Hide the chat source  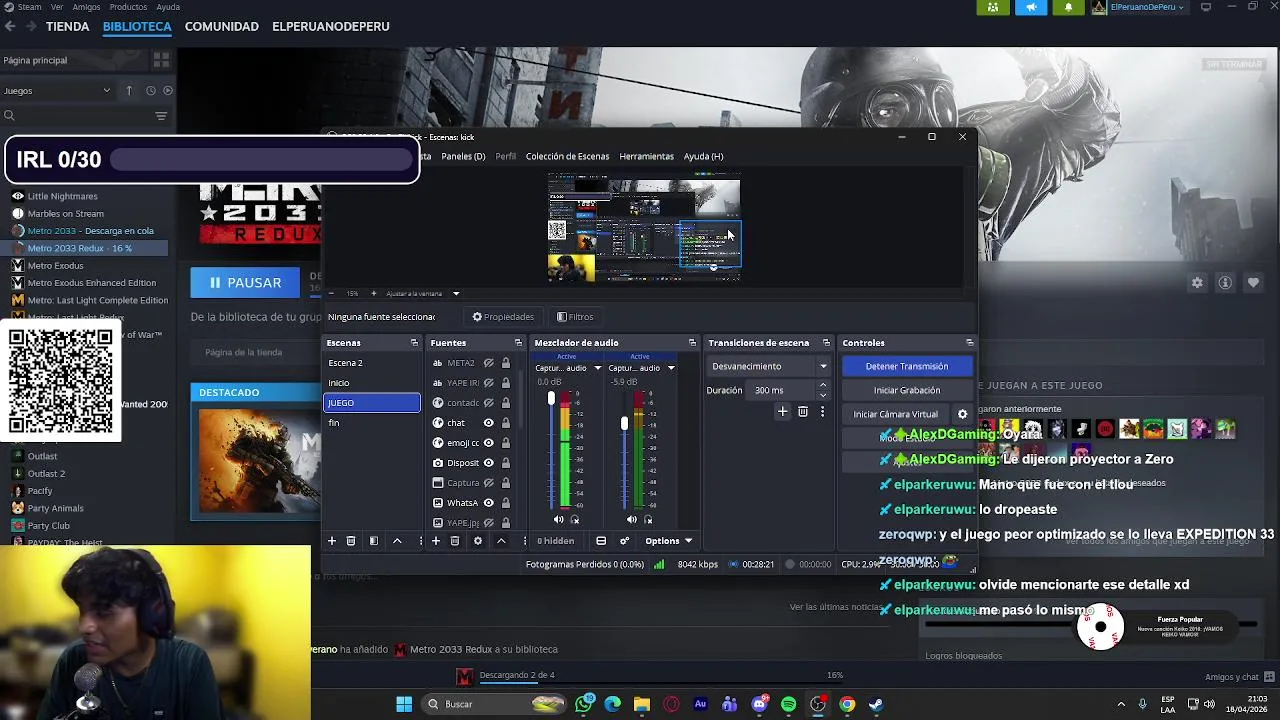[489, 423]
